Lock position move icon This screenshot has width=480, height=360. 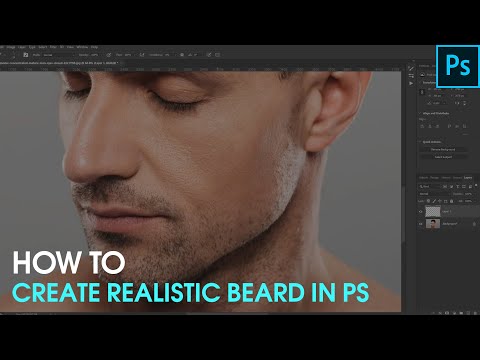[440, 201]
